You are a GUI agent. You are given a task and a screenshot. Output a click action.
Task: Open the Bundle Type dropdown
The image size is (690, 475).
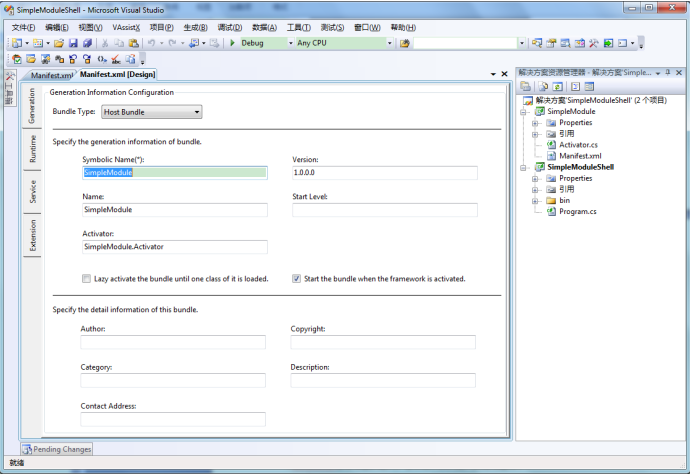(152, 112)
